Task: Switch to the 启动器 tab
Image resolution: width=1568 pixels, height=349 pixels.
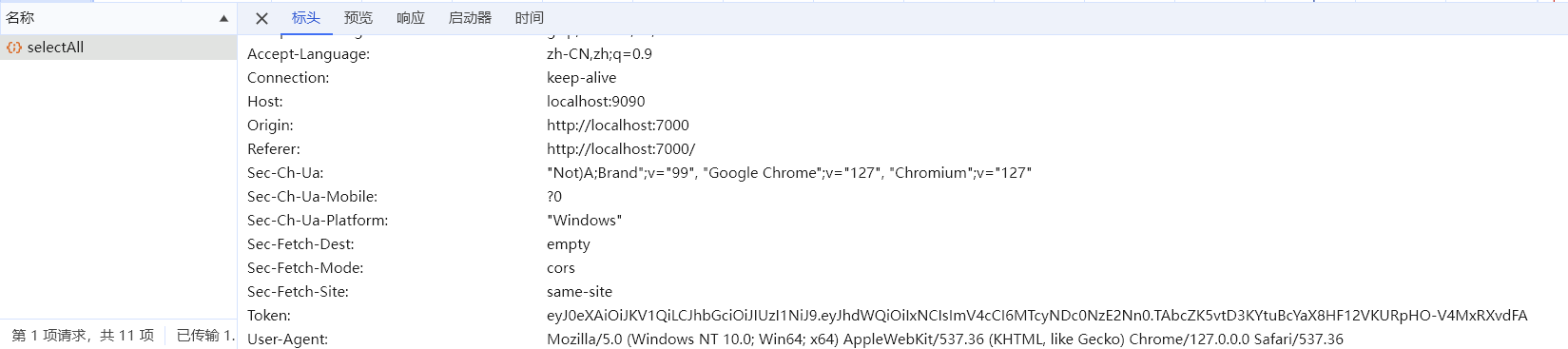Action: point(470,18)
